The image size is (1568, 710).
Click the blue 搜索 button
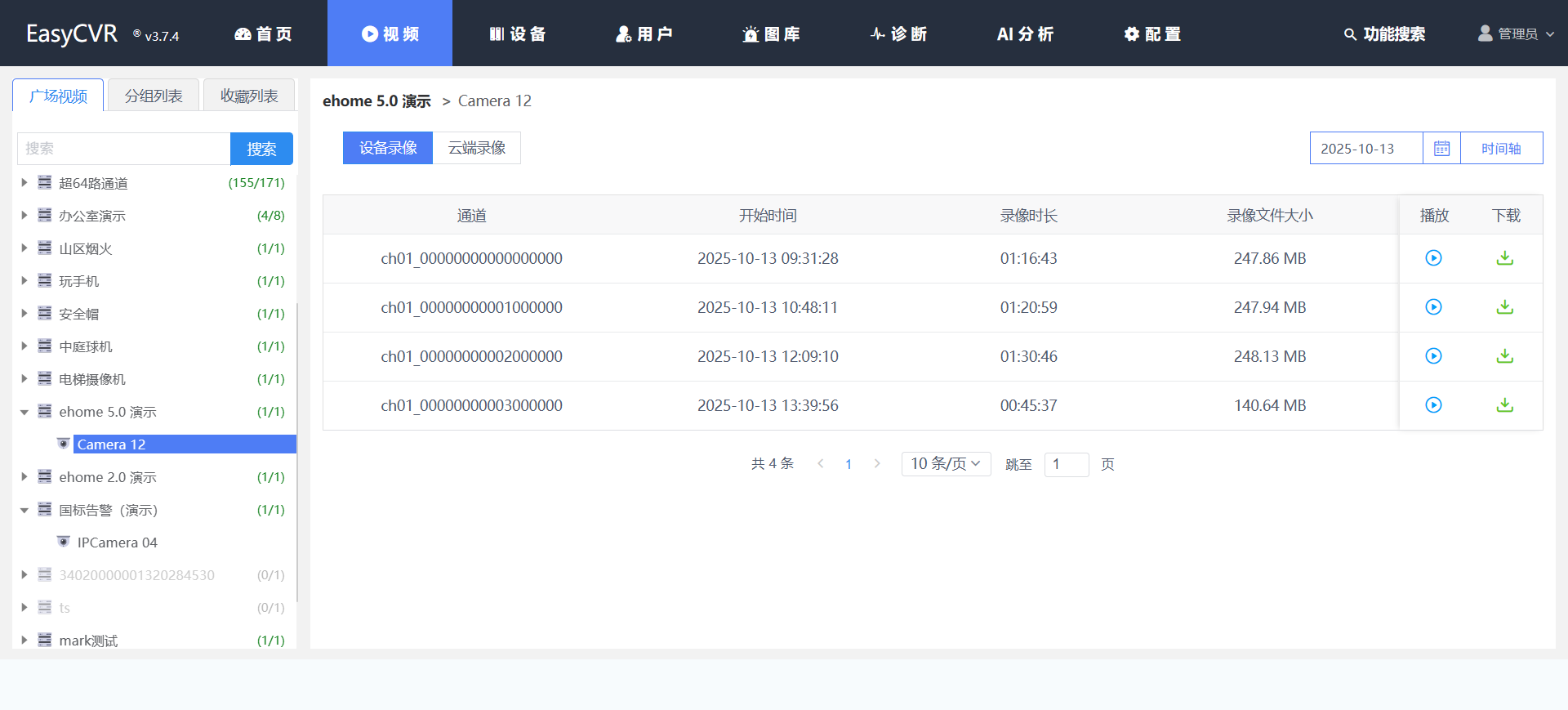(261, 149)
